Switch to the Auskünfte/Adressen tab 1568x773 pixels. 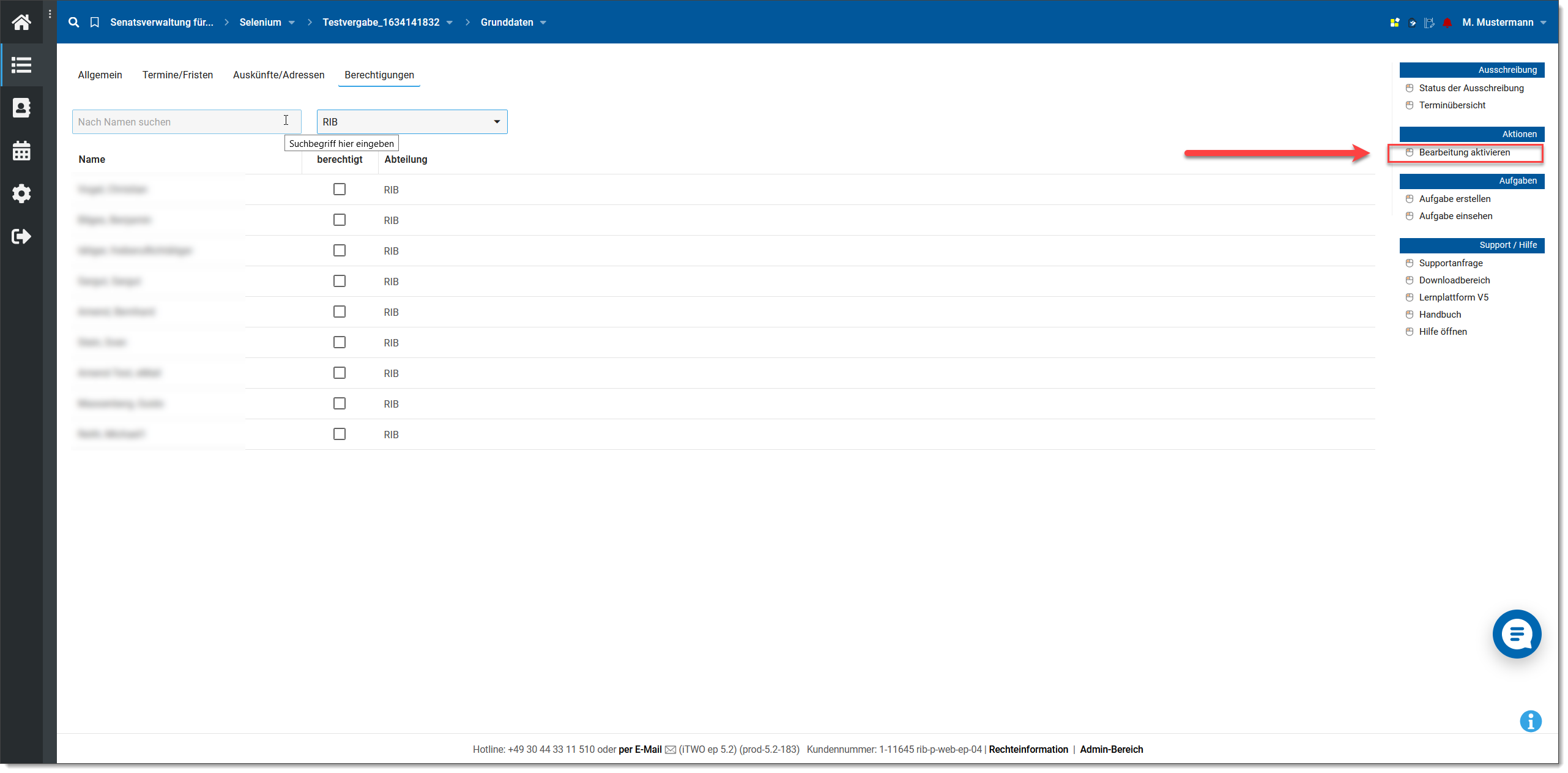(x=278, y=75)
